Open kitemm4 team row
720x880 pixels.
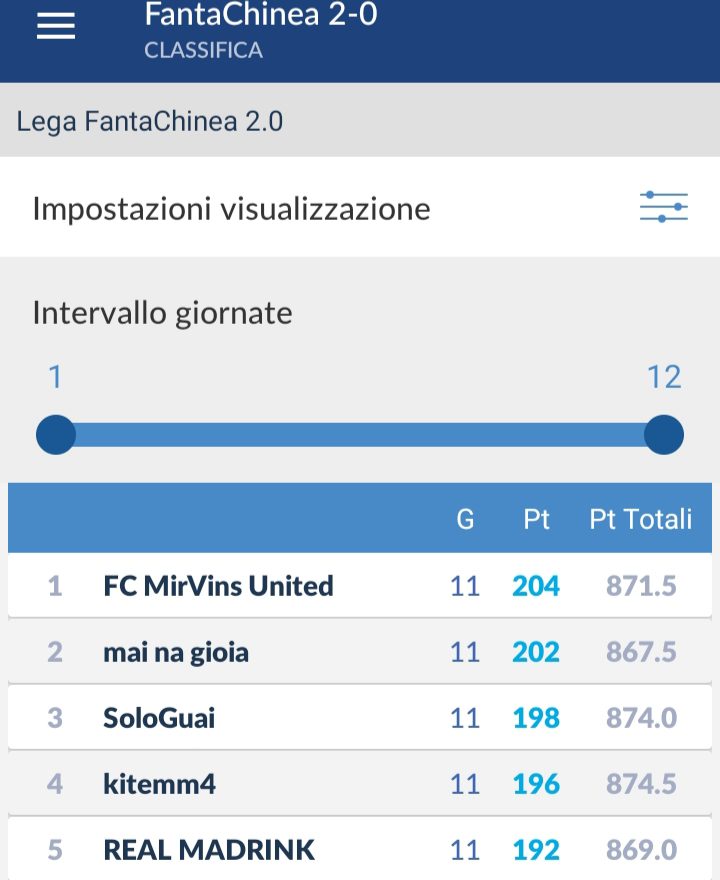coord(360,783)
